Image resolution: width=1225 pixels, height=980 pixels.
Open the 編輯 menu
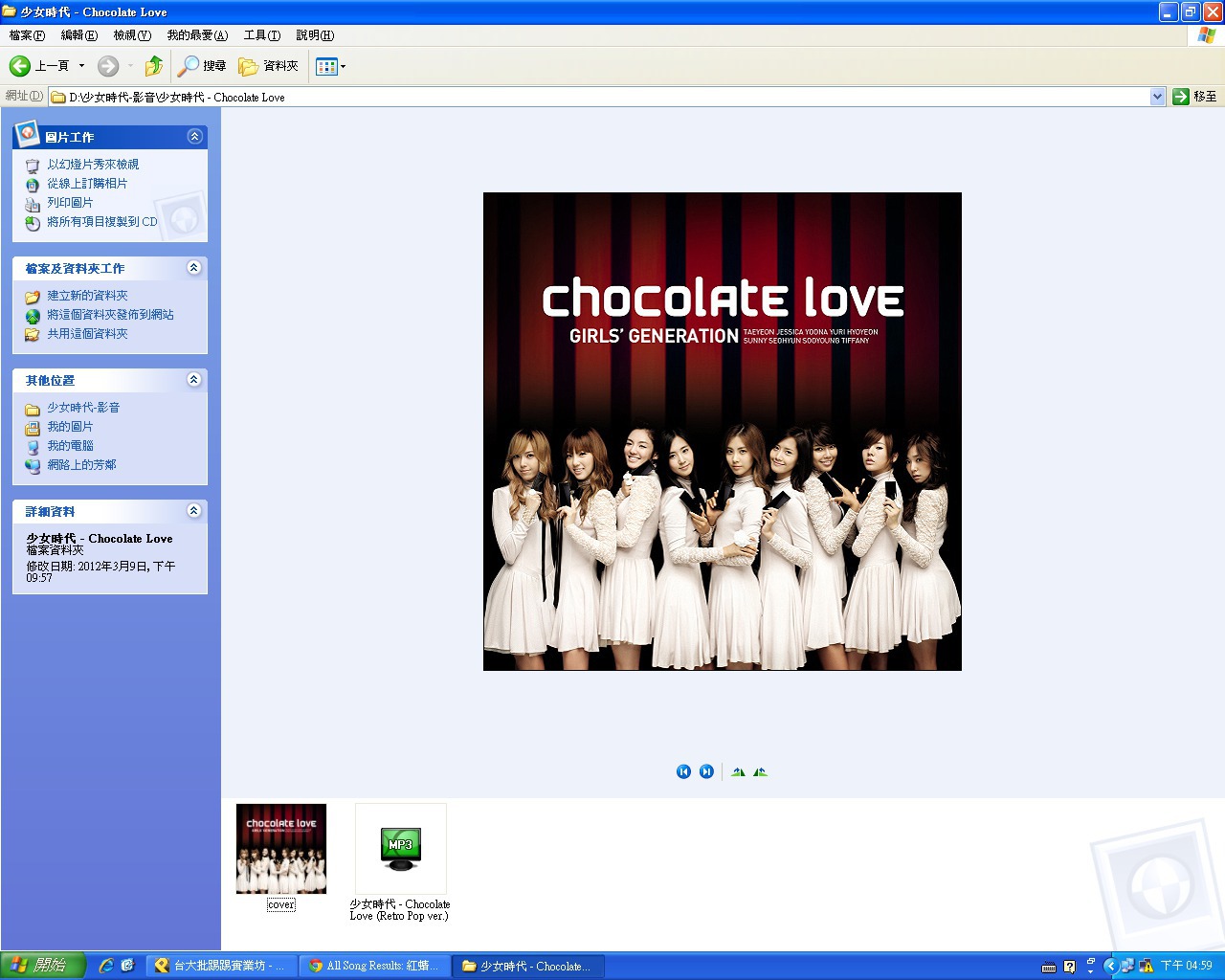click(x=78, y=35)
